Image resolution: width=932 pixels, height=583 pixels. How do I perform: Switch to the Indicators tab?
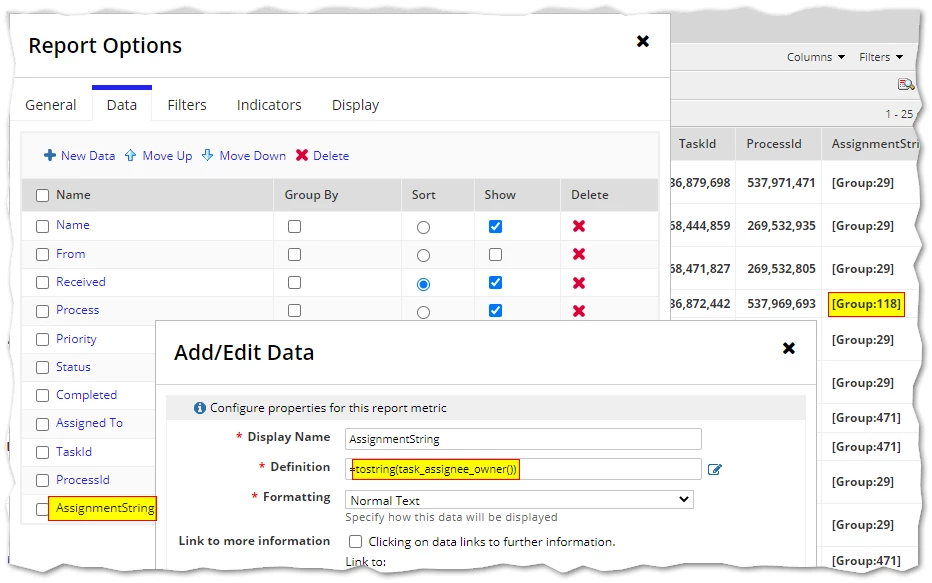click(x=269, y=105)
